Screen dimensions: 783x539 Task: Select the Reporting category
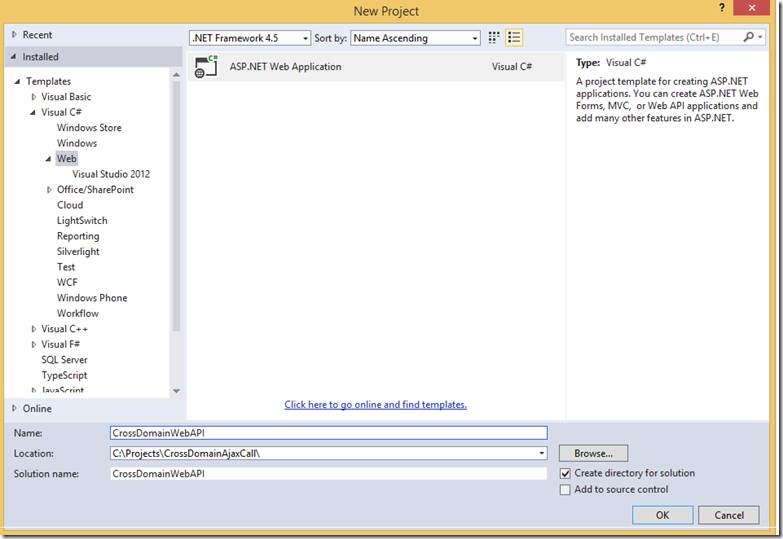[x=78, y=236]
